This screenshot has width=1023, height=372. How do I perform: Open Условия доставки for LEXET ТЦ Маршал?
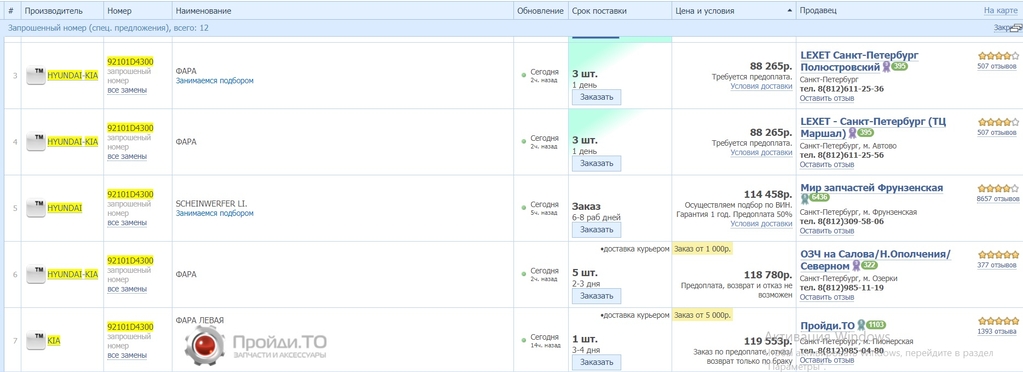761,152
